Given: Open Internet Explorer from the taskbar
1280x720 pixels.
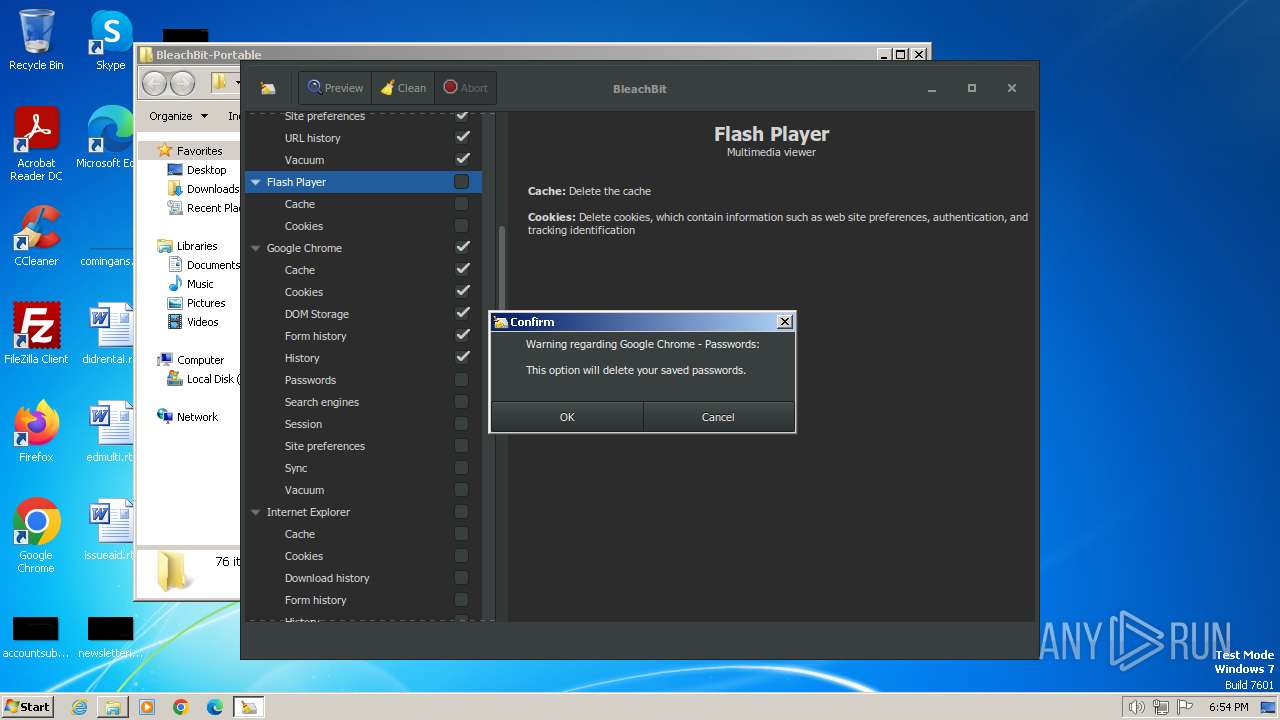Looking at the screenshot, I should point(79,707).
